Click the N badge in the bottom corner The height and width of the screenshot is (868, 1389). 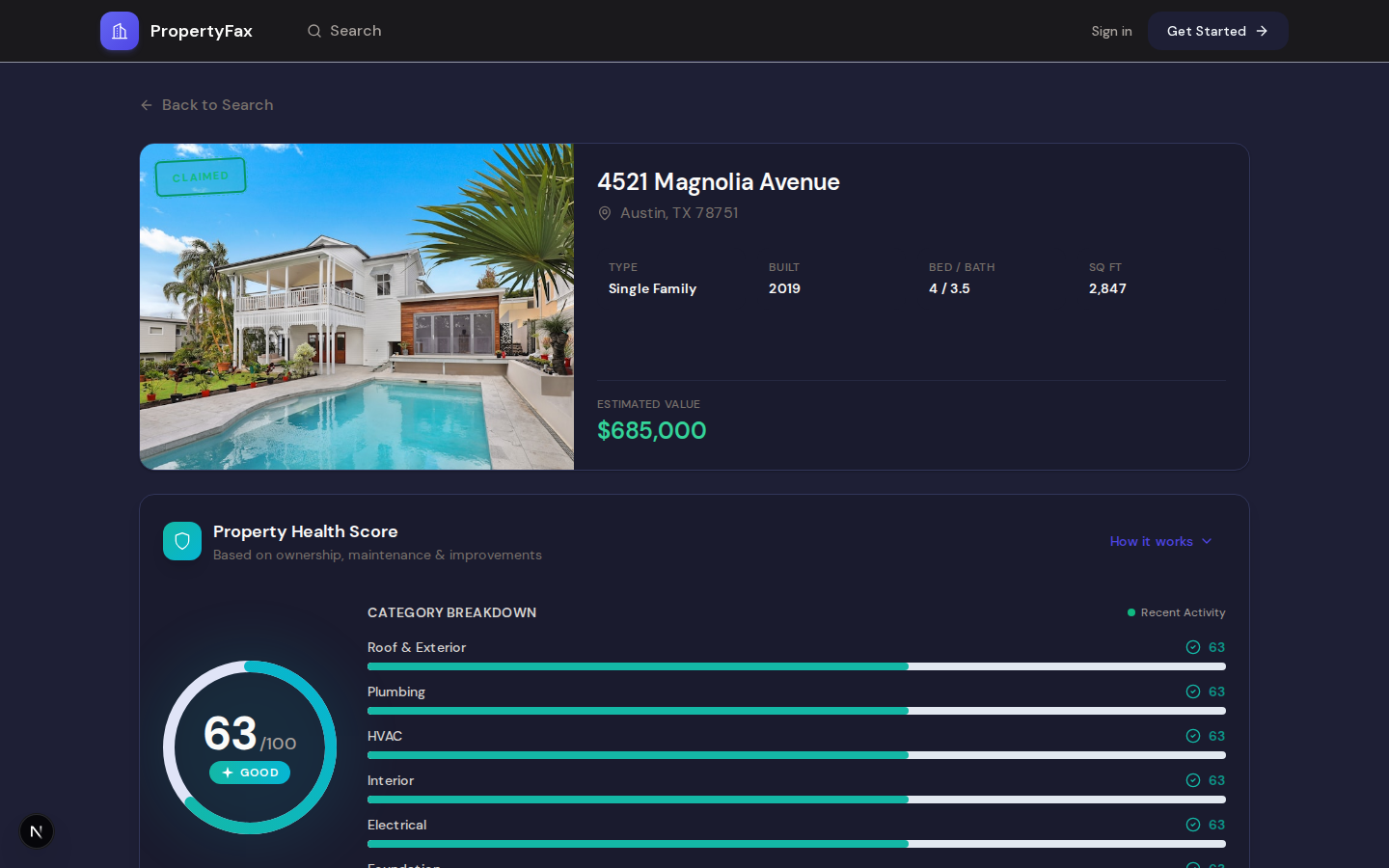point(36,831)
